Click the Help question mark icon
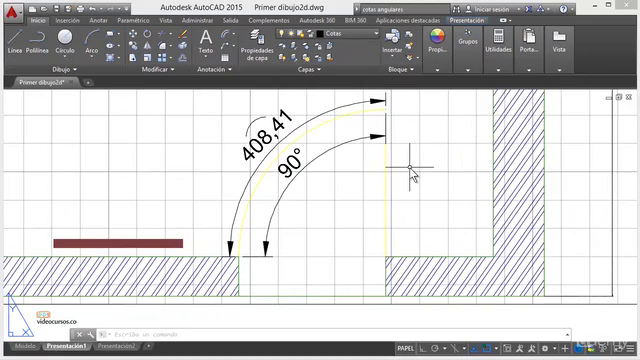 point(563,9)
